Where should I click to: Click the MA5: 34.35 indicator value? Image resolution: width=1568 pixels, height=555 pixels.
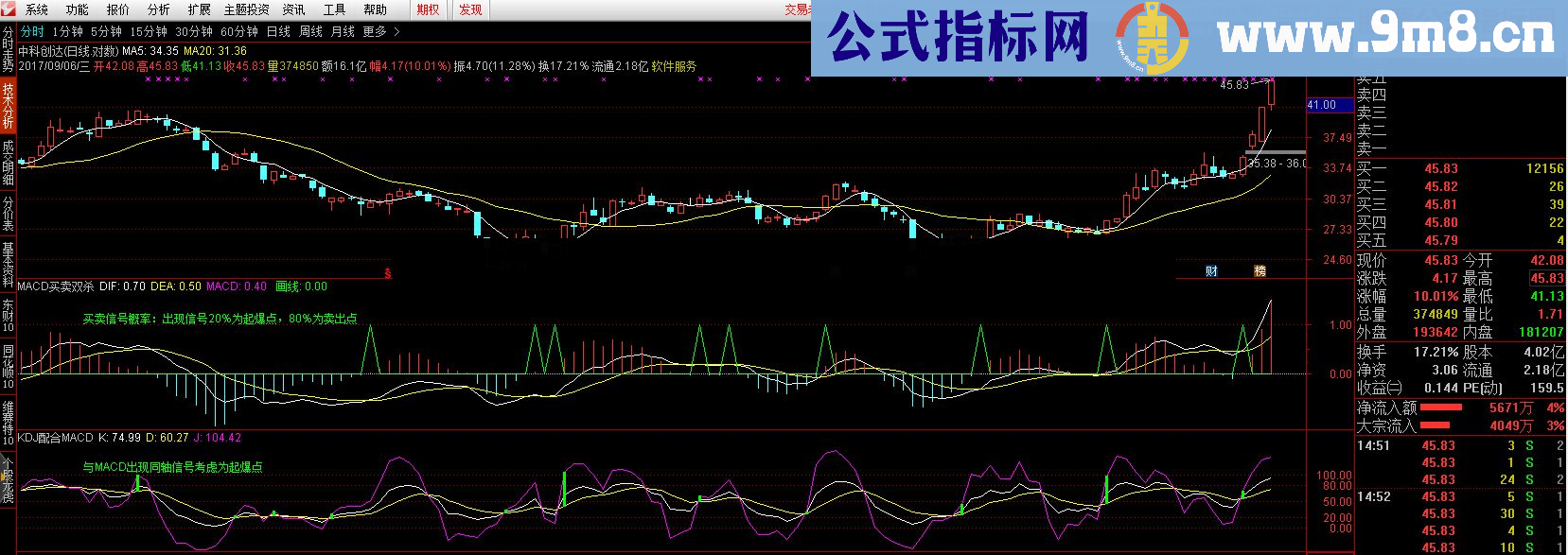point(150,51)
